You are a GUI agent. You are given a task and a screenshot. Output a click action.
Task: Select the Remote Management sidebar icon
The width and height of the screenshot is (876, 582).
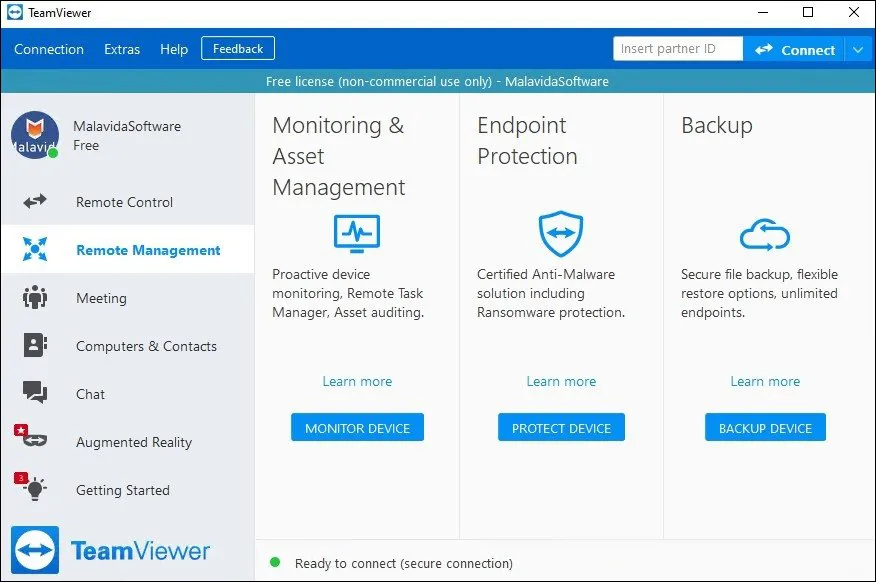click(x=35, y=250)
